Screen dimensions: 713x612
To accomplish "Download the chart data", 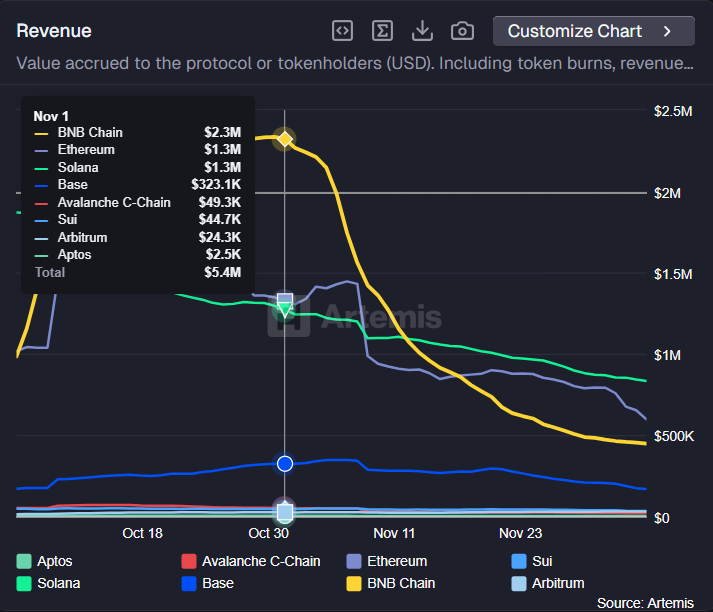I will [422, 31].
